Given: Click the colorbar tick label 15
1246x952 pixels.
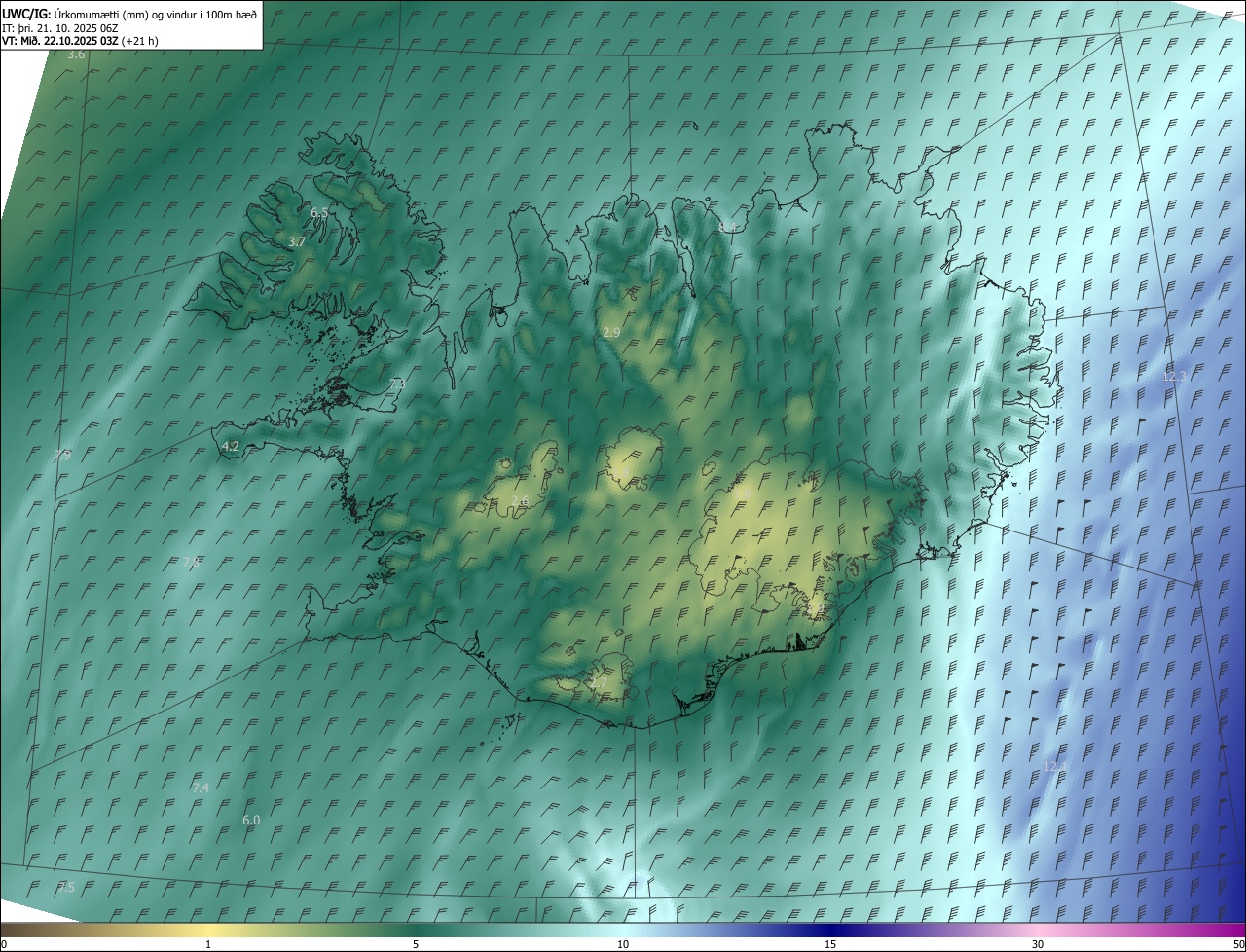Looking at the screenshot, I should 830,945.
